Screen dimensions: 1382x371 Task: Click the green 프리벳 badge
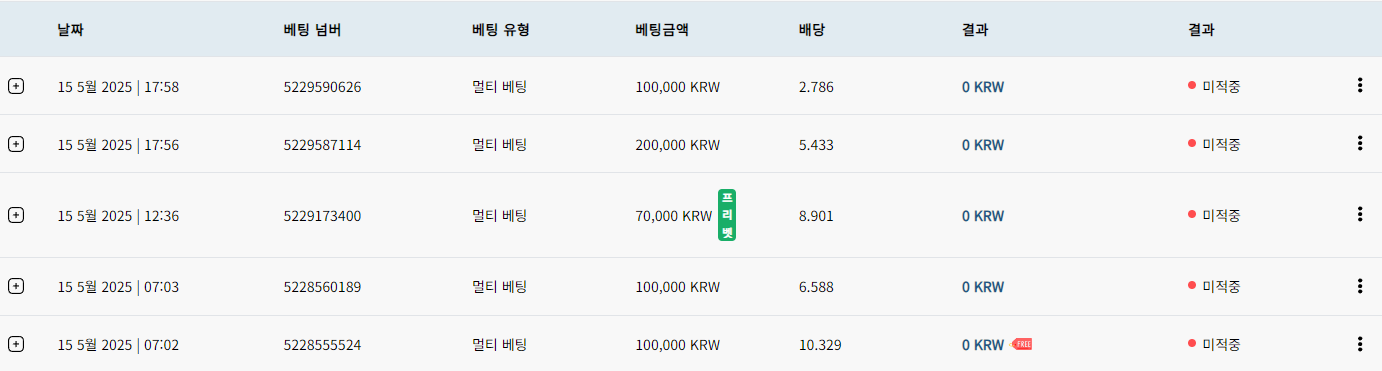pos(727,215)
